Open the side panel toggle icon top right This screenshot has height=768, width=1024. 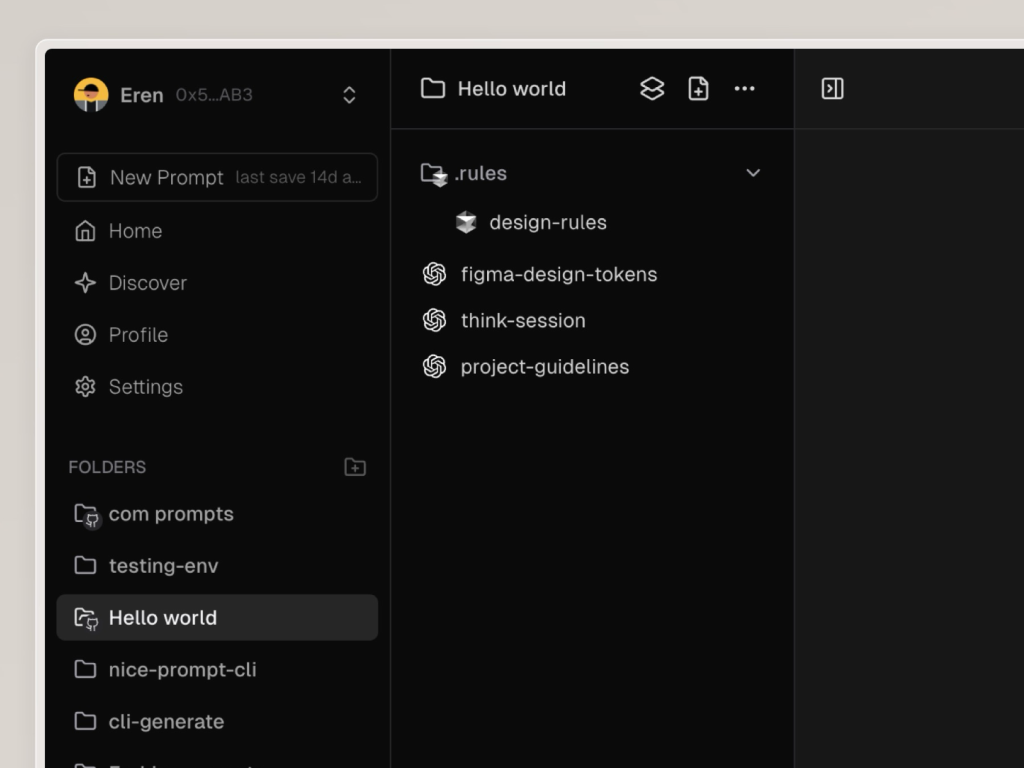pyautogui.click(x=833, y=88)
